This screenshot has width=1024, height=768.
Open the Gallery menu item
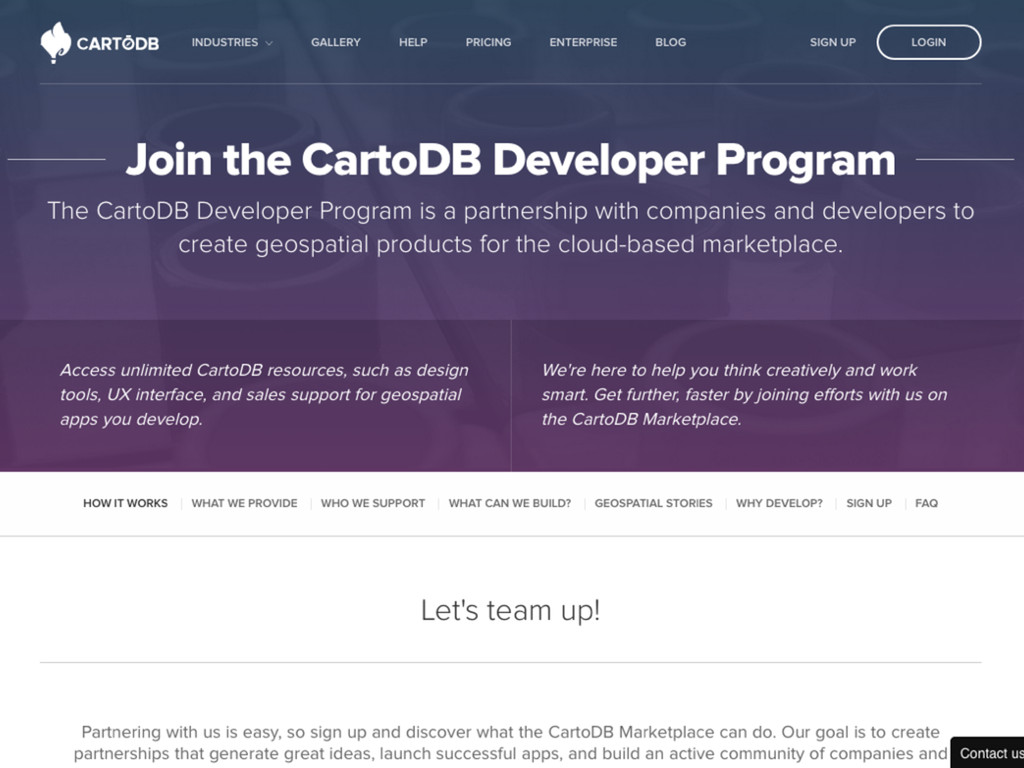(x=336, y=42)
